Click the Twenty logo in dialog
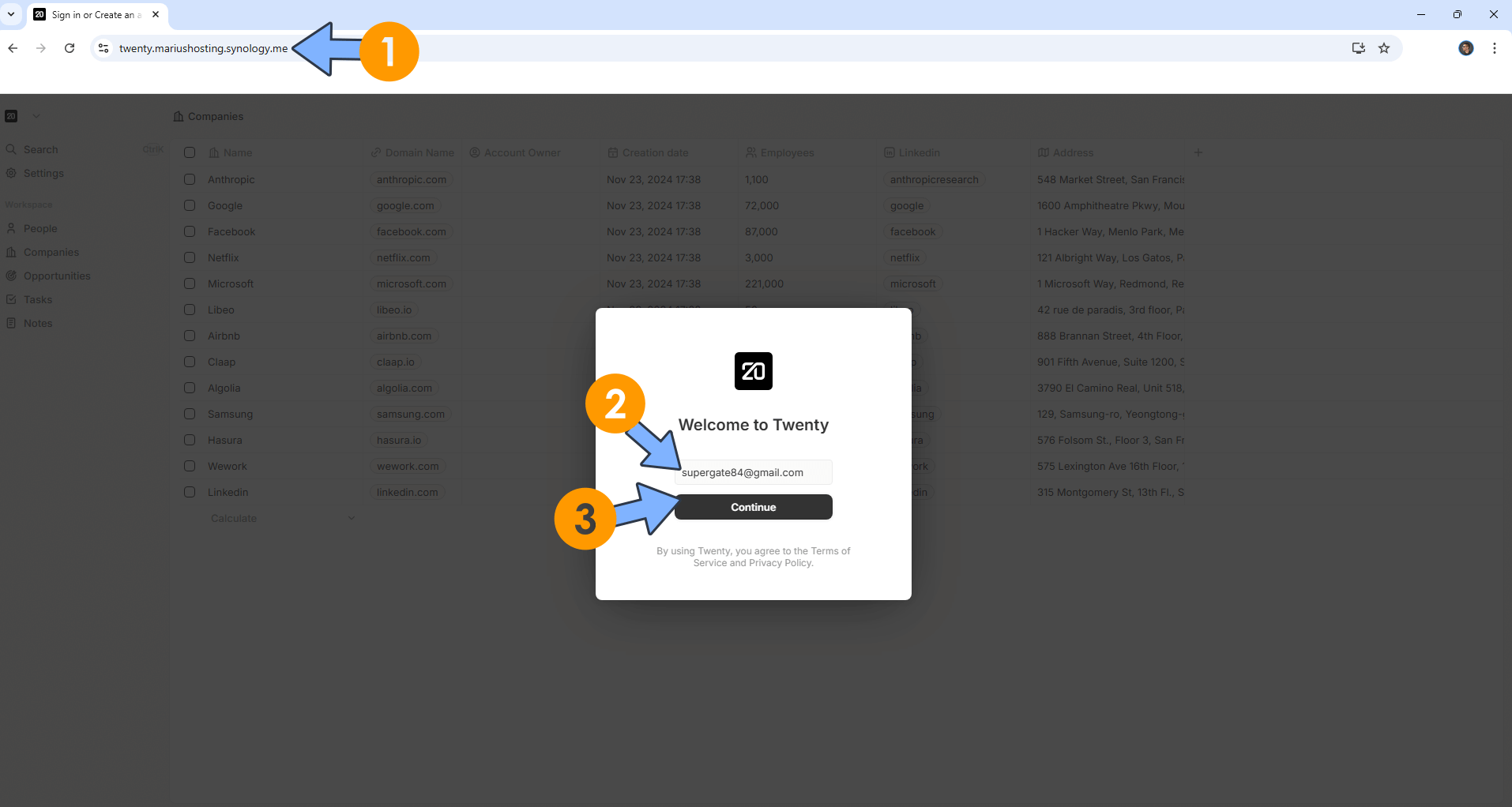The width and height of the screenshot is (1512, 807). coord(754,371)
